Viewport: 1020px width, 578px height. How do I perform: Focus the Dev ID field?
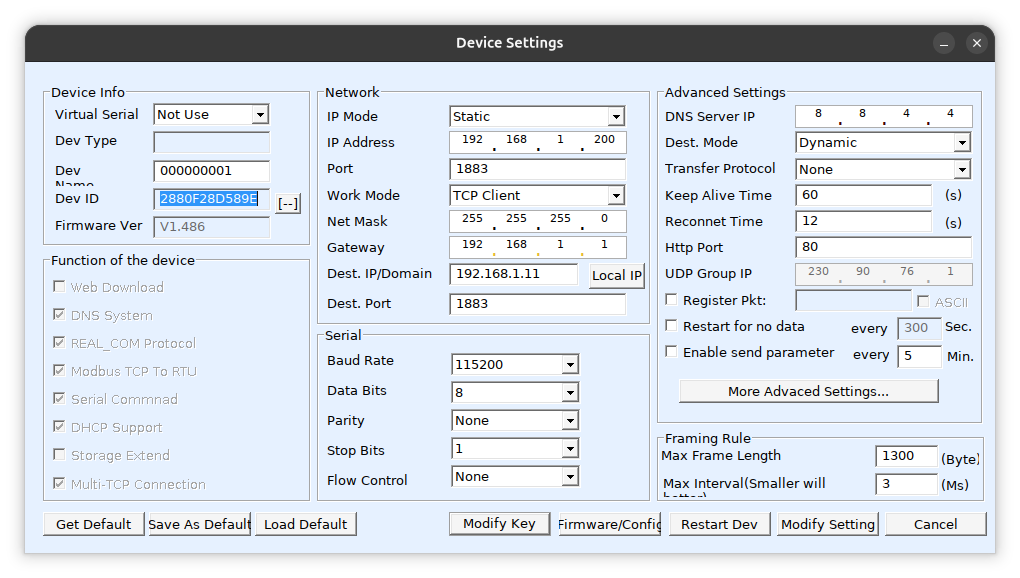point(211,199)
